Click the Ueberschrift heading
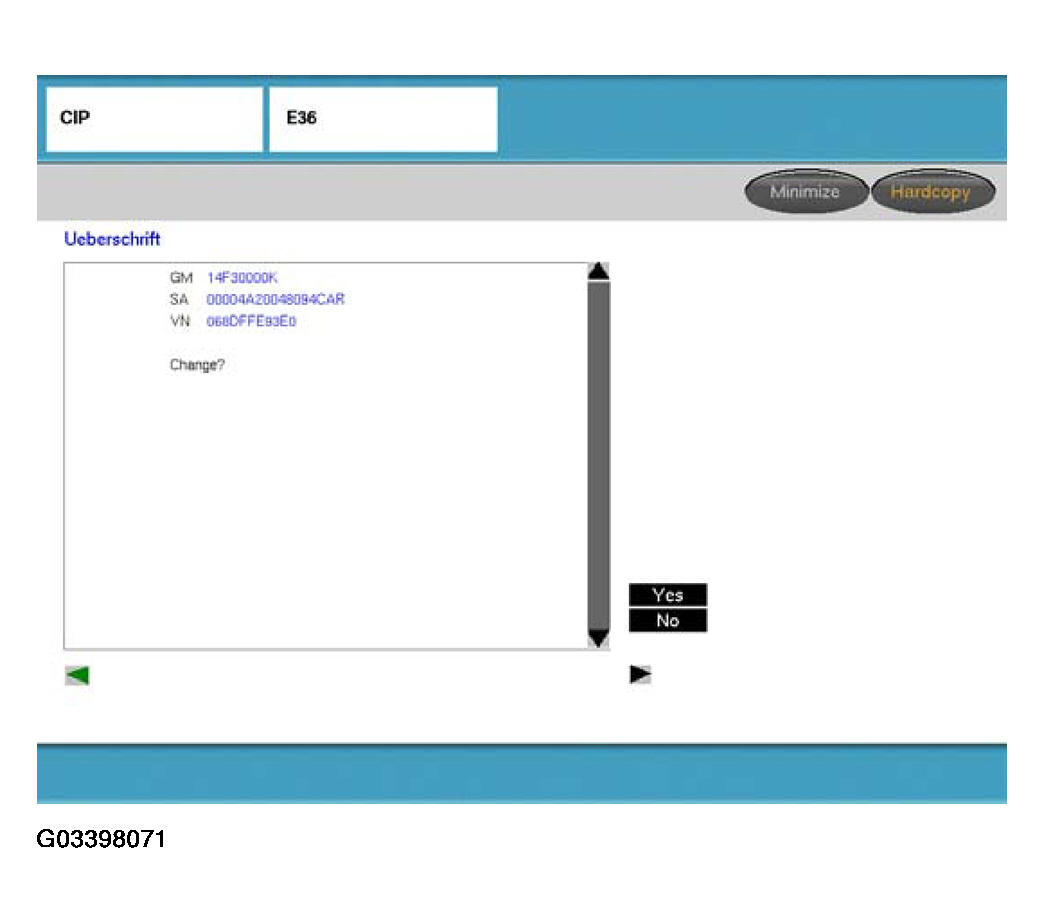This screenshot has height=923, width=1045. [x=112, y=240]
